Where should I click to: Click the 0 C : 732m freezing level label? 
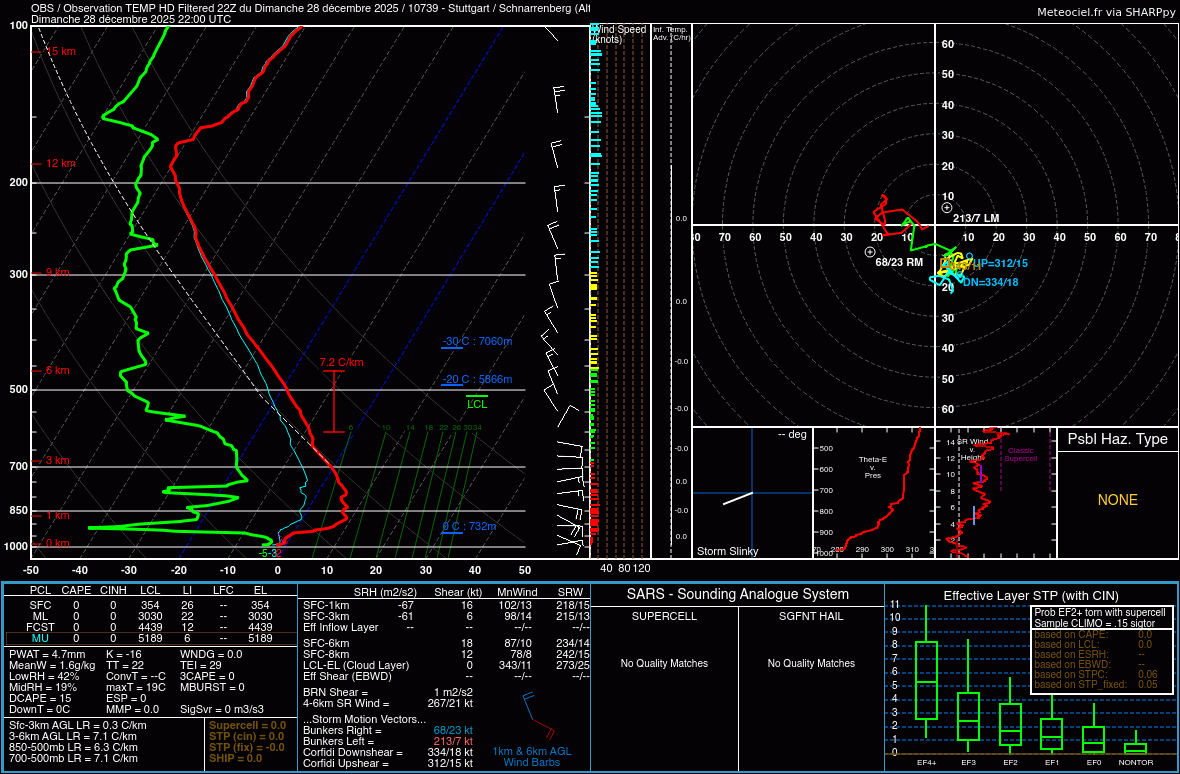click(x=468, y=527)
